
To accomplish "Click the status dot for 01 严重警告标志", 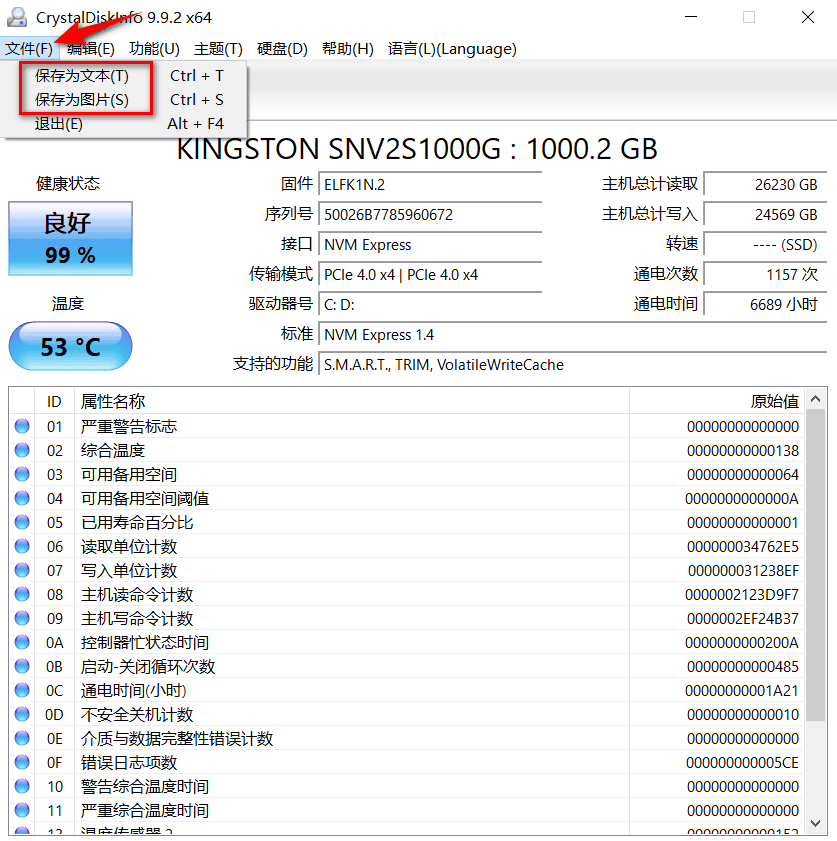I will click(x=22, y=426).
